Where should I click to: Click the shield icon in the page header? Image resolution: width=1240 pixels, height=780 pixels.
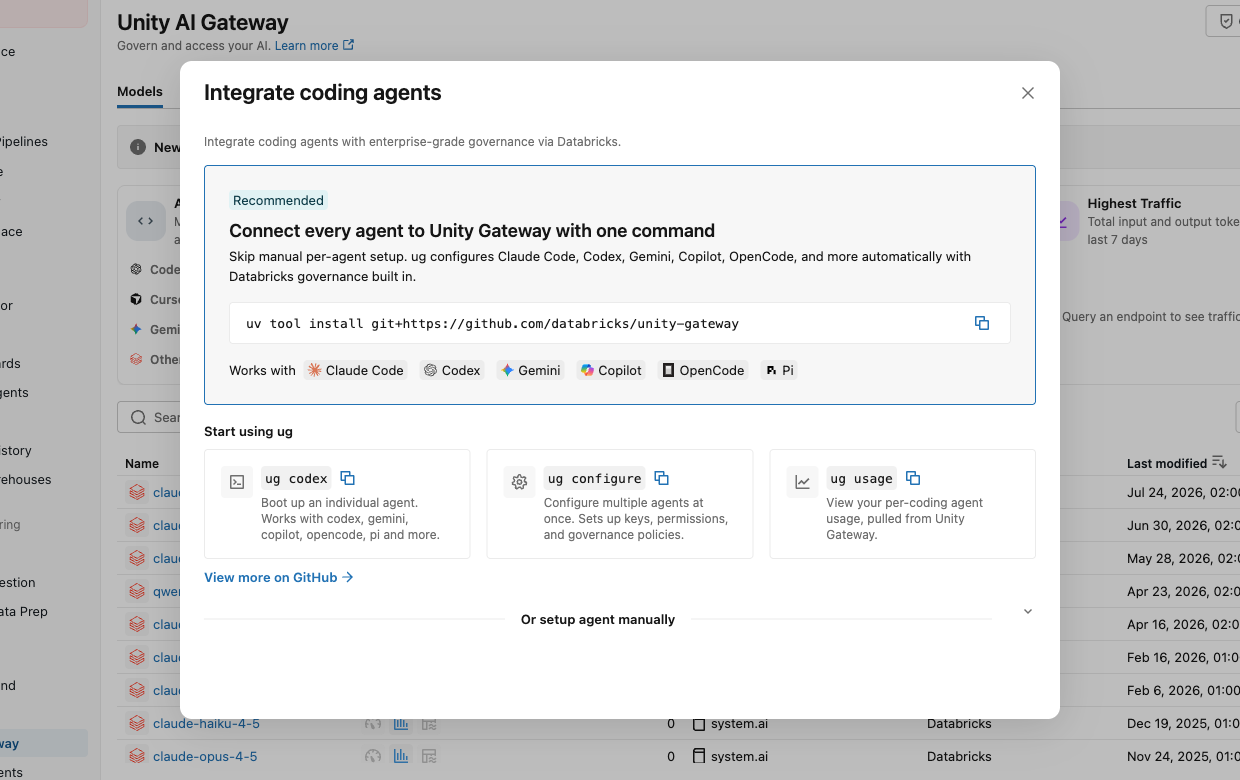tap(1226, 21)
